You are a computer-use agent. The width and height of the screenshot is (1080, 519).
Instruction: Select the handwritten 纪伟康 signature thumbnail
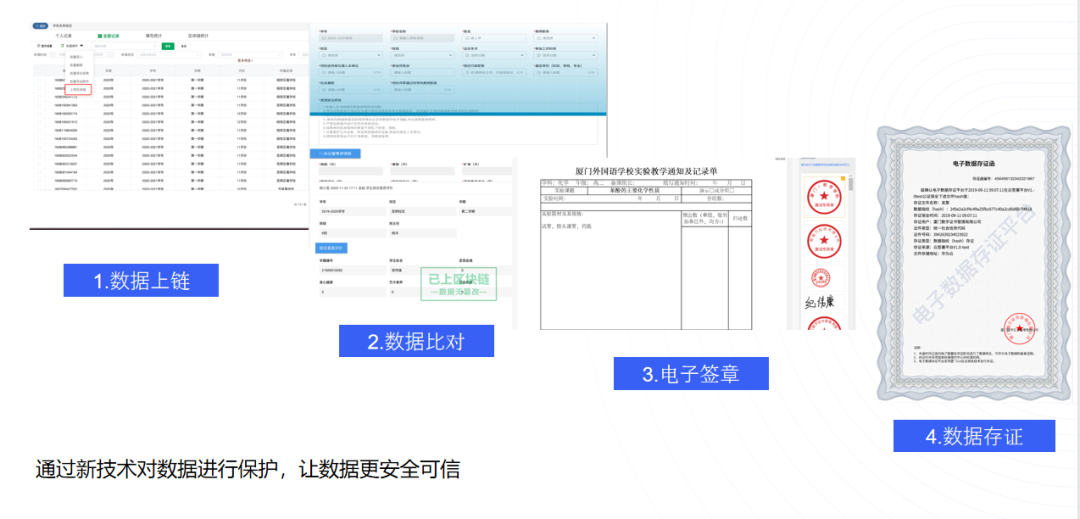[x=824, y=302]
